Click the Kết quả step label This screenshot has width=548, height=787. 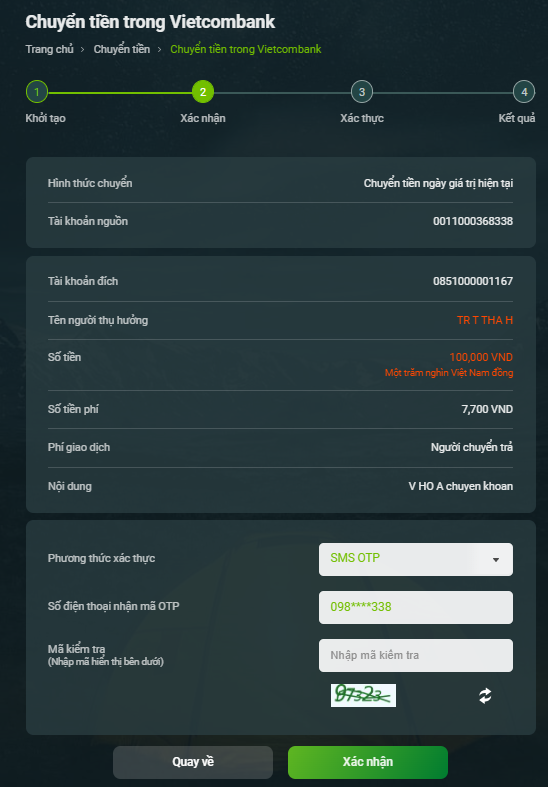point(517,118)
